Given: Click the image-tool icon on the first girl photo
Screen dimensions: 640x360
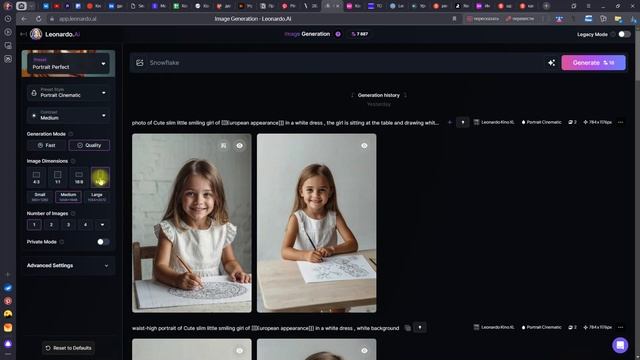Looking at the screenshot, I should [223, 145].
